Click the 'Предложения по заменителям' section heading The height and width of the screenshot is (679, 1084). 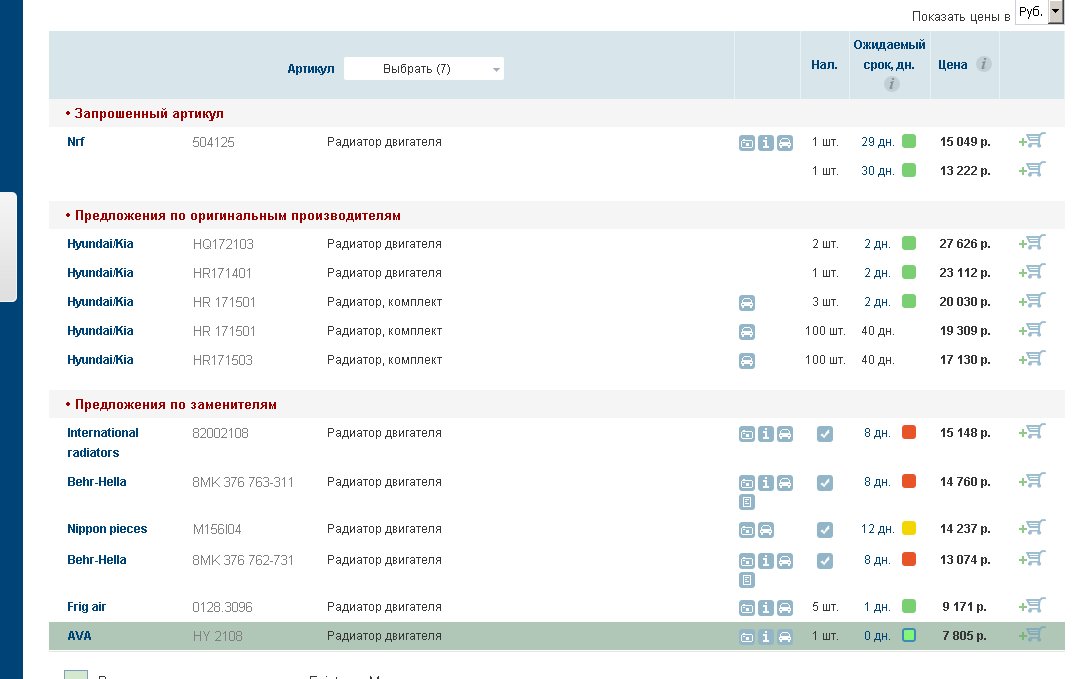coord(176,404)
